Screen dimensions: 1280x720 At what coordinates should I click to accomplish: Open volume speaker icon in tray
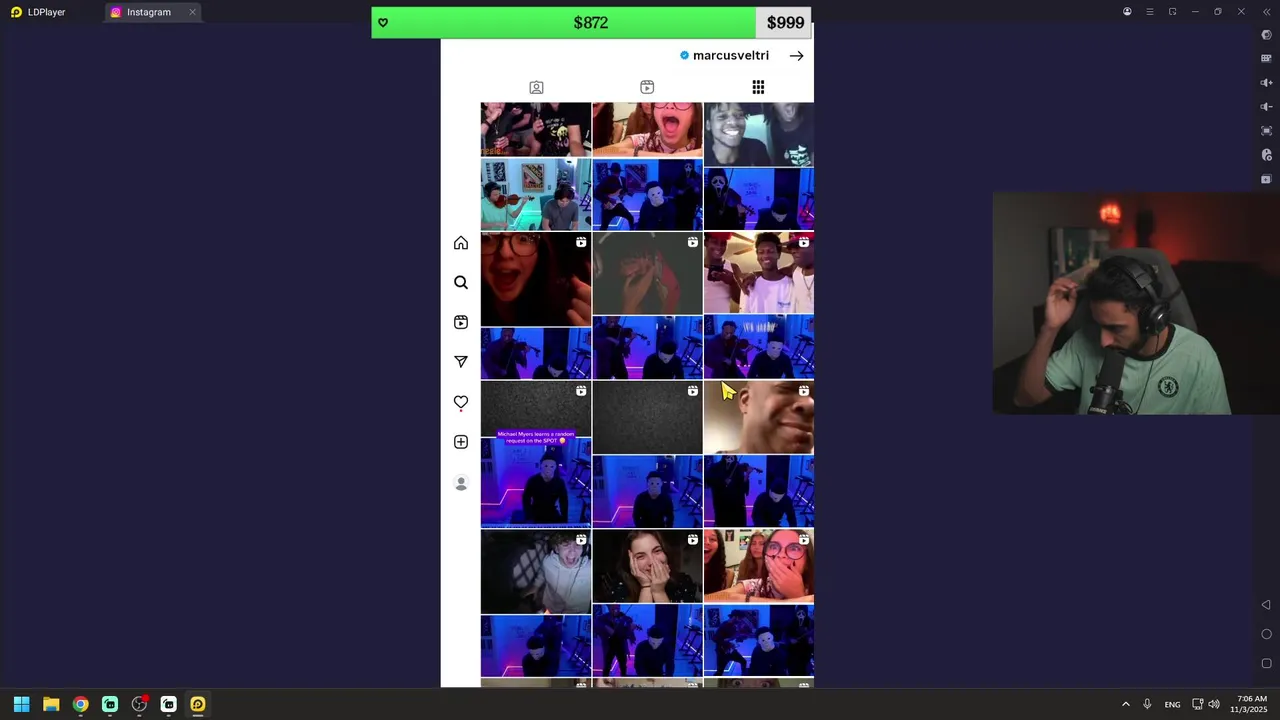(1214, 704)
